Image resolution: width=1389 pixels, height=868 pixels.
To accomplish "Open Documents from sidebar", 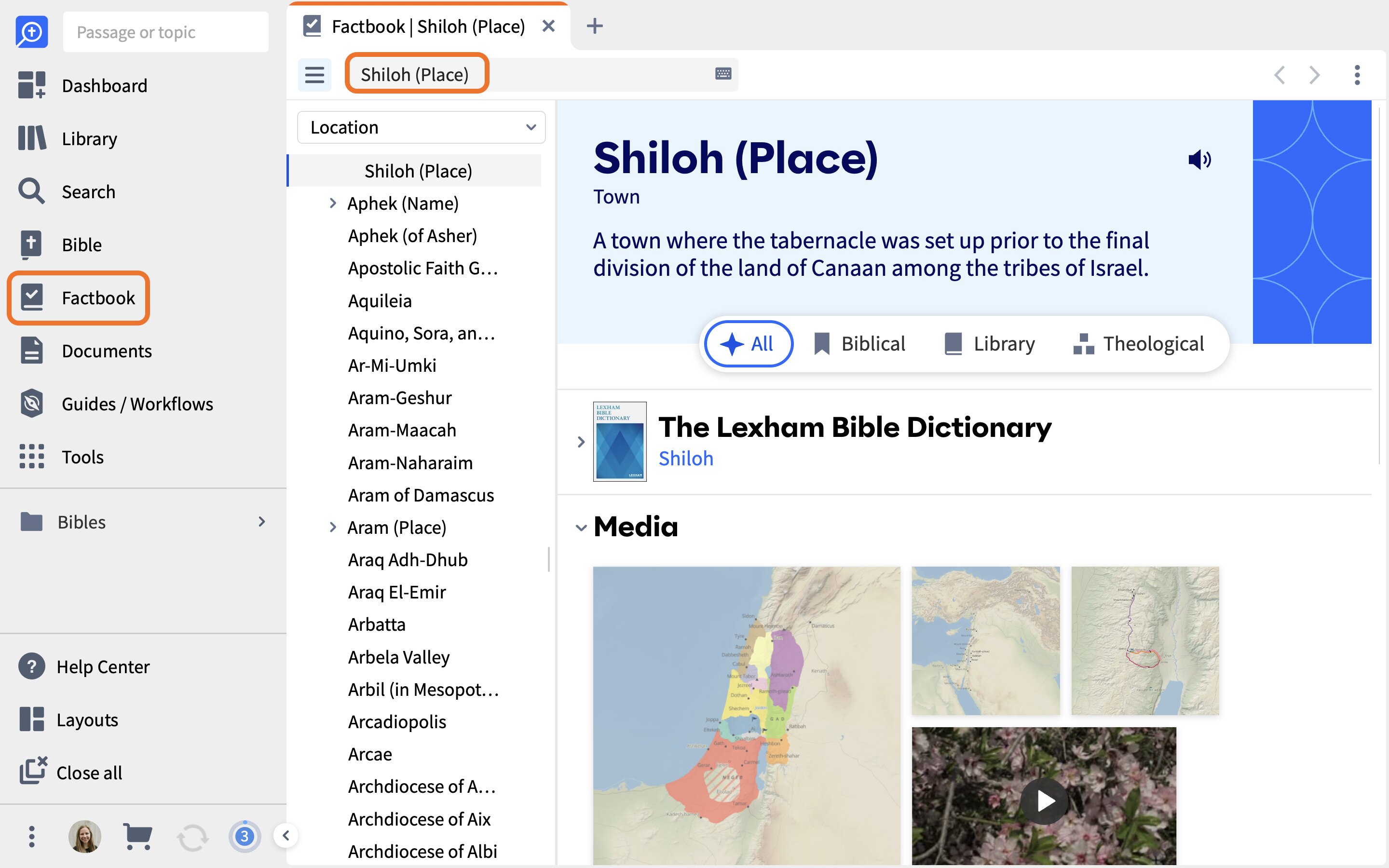I will pos(85,351).
